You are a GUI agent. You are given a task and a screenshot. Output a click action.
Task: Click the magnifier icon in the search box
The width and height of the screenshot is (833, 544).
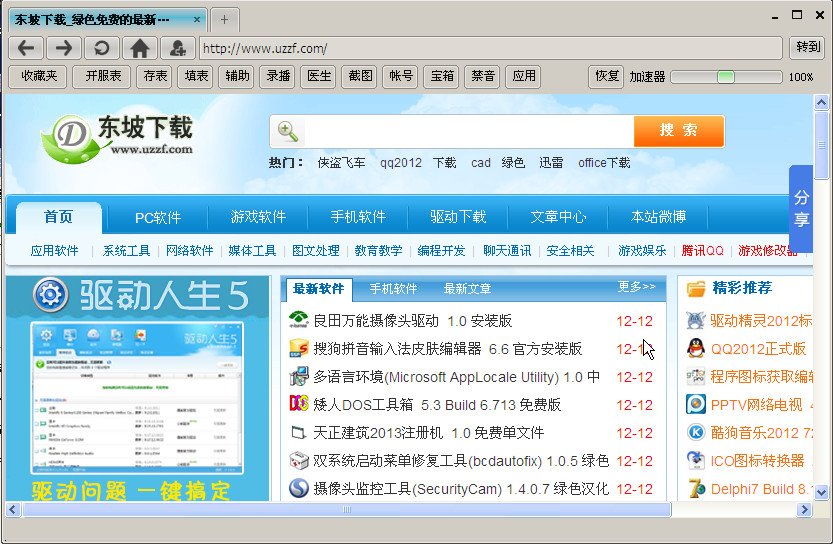click(288, 131)
